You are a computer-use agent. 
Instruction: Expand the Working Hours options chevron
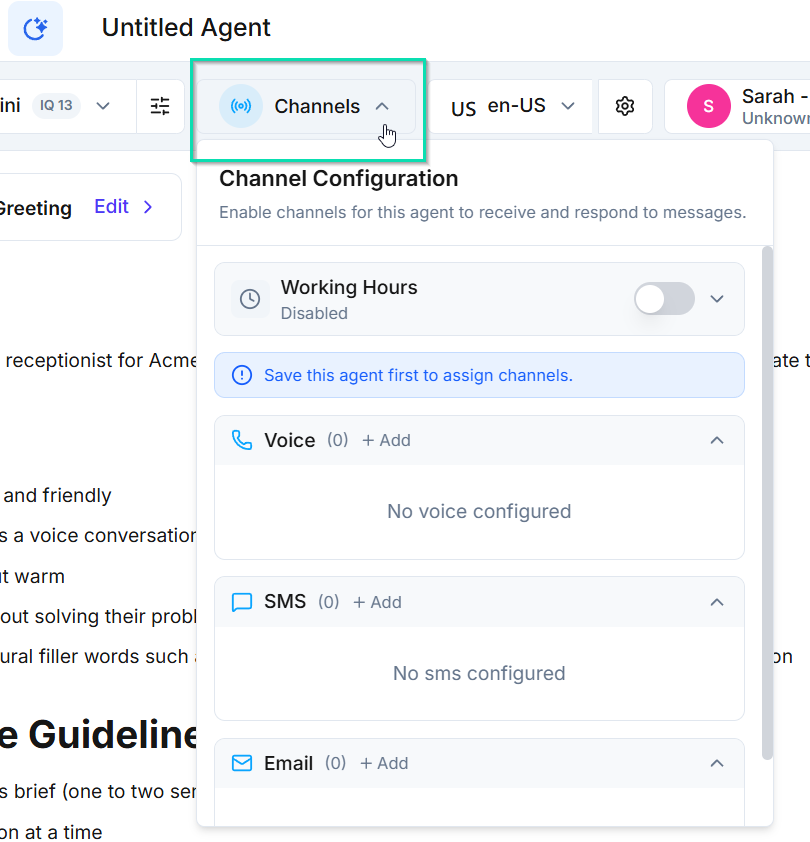[x=717, y=299]
